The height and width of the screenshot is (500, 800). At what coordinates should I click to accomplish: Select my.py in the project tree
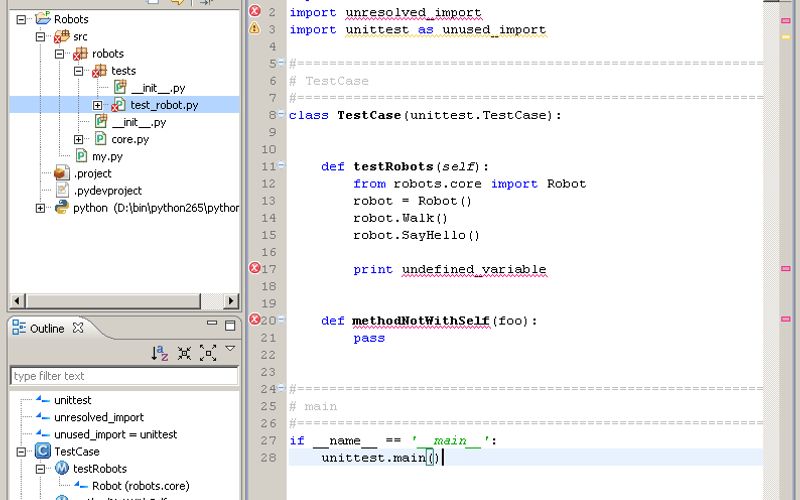click(107, 156)
